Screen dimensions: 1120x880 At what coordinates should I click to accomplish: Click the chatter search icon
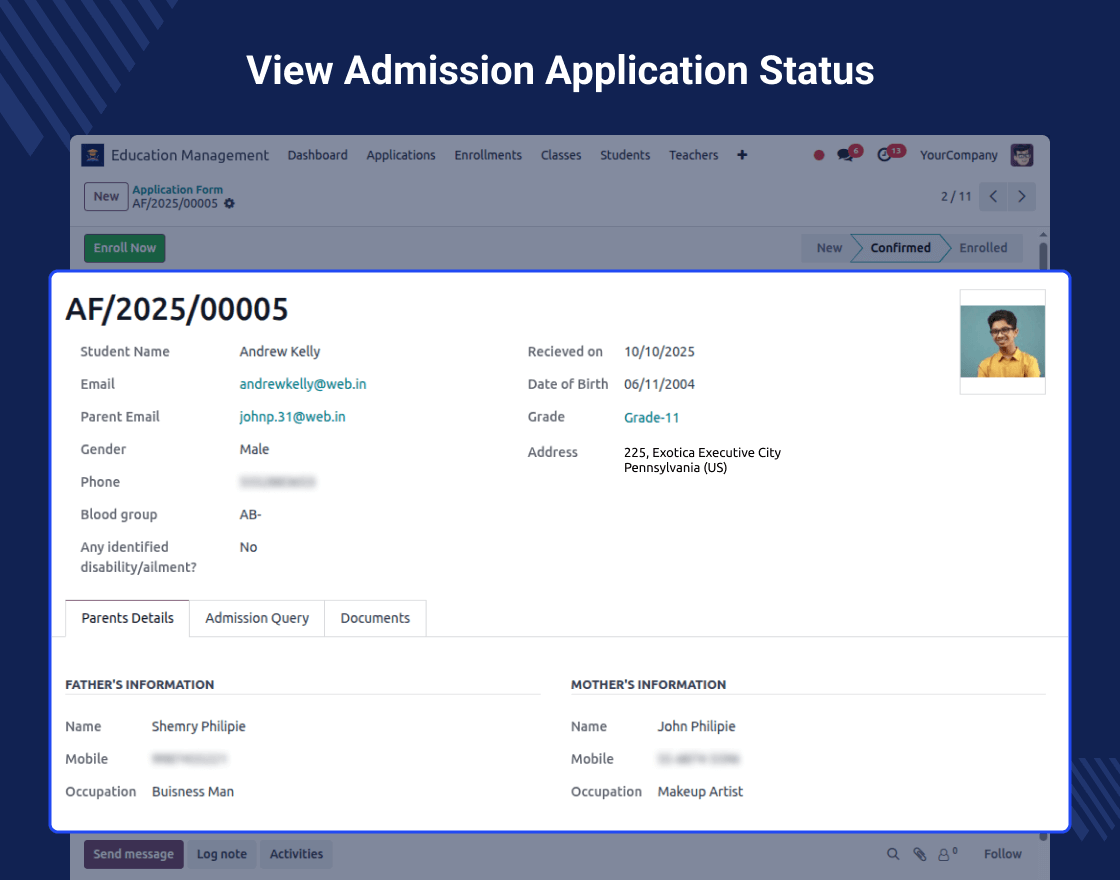(893, 854)
